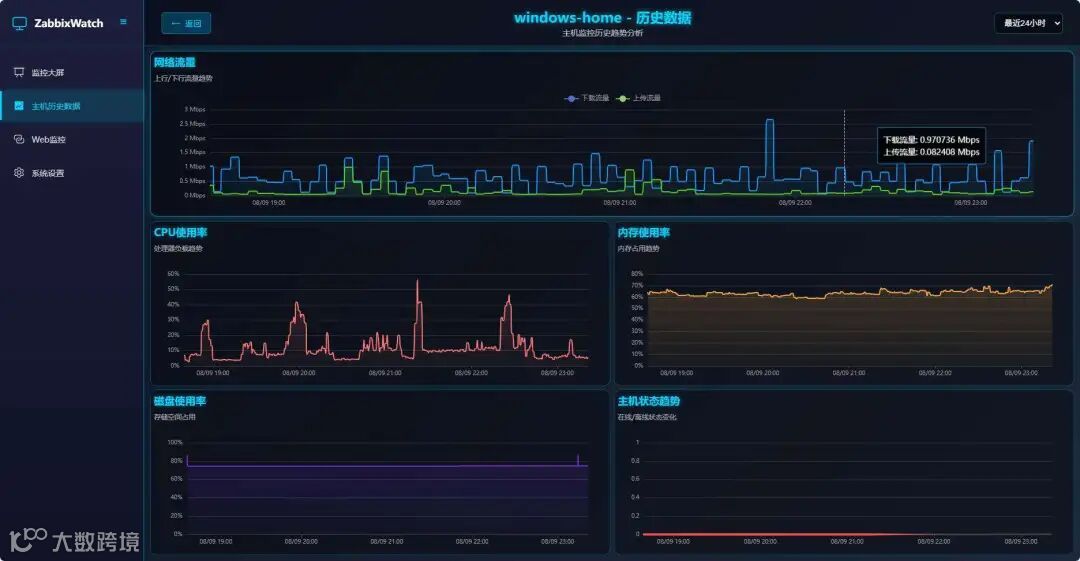Open the 监控大屏 screen icon

click(x=19, y=72)
